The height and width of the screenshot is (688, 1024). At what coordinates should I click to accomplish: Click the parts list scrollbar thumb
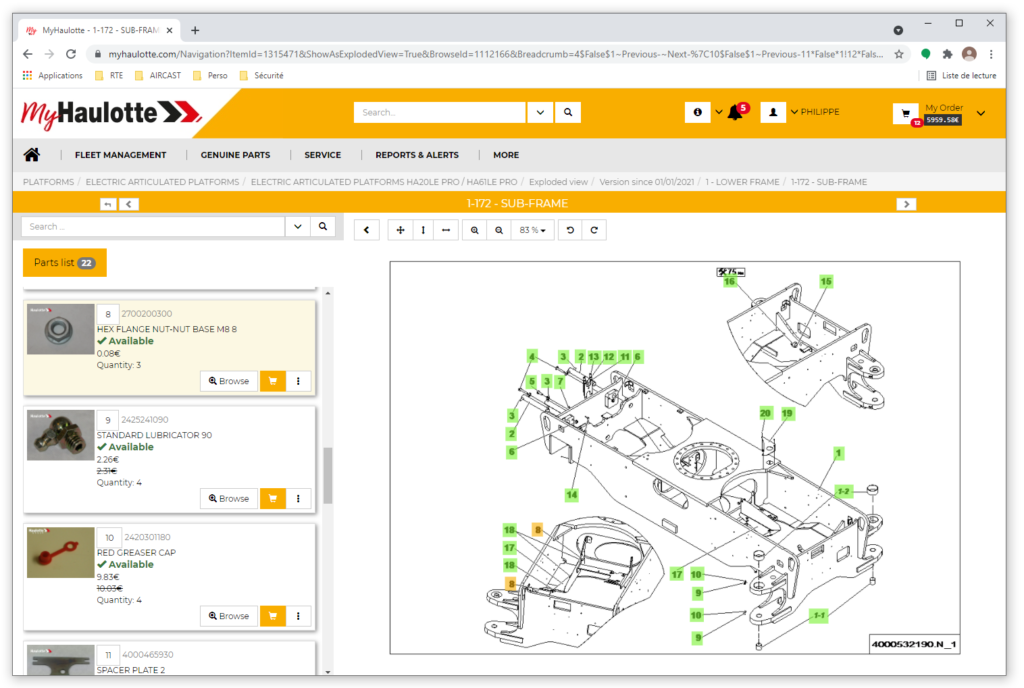point(328,475)
